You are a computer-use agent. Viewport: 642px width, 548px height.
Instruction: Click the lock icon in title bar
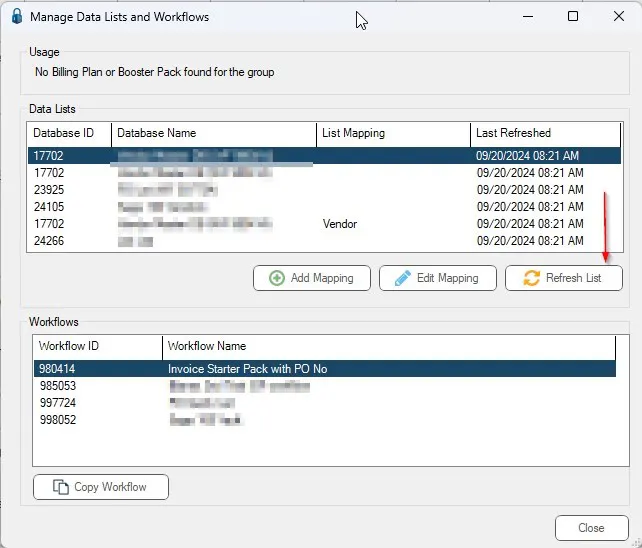(17, 16)
